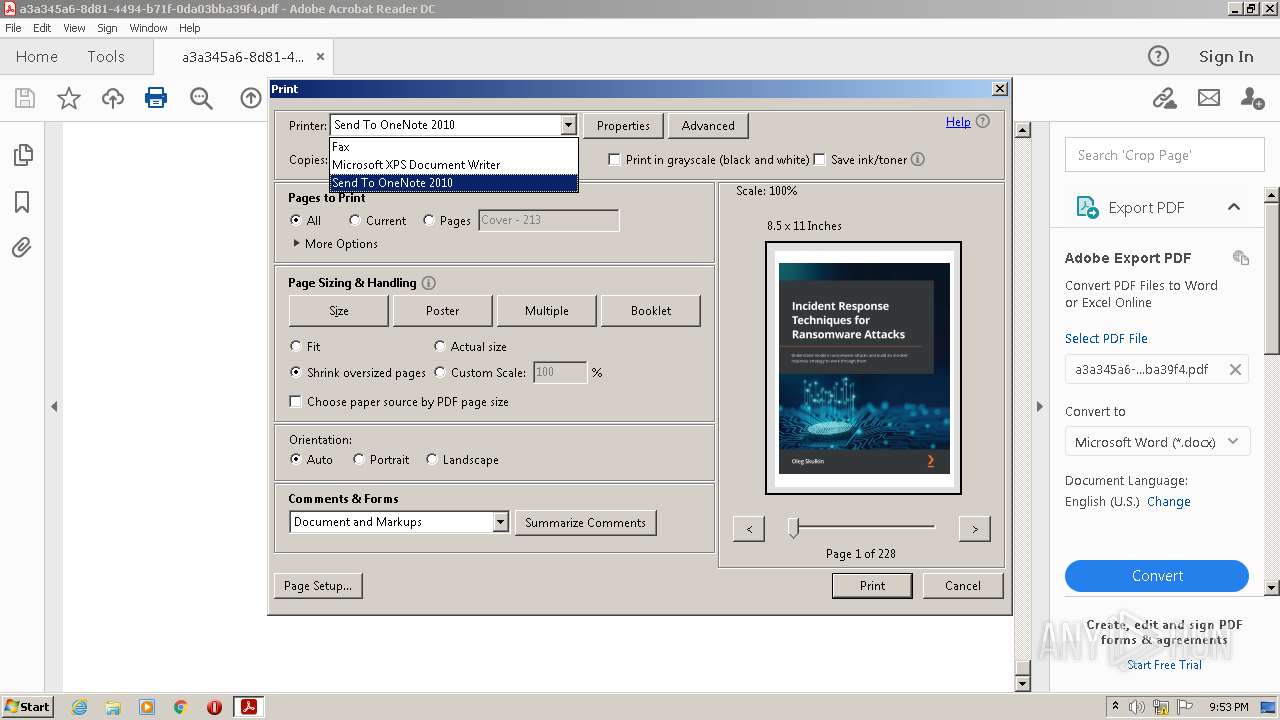
Task: Click the Advanced button
Action: point(708,126)
